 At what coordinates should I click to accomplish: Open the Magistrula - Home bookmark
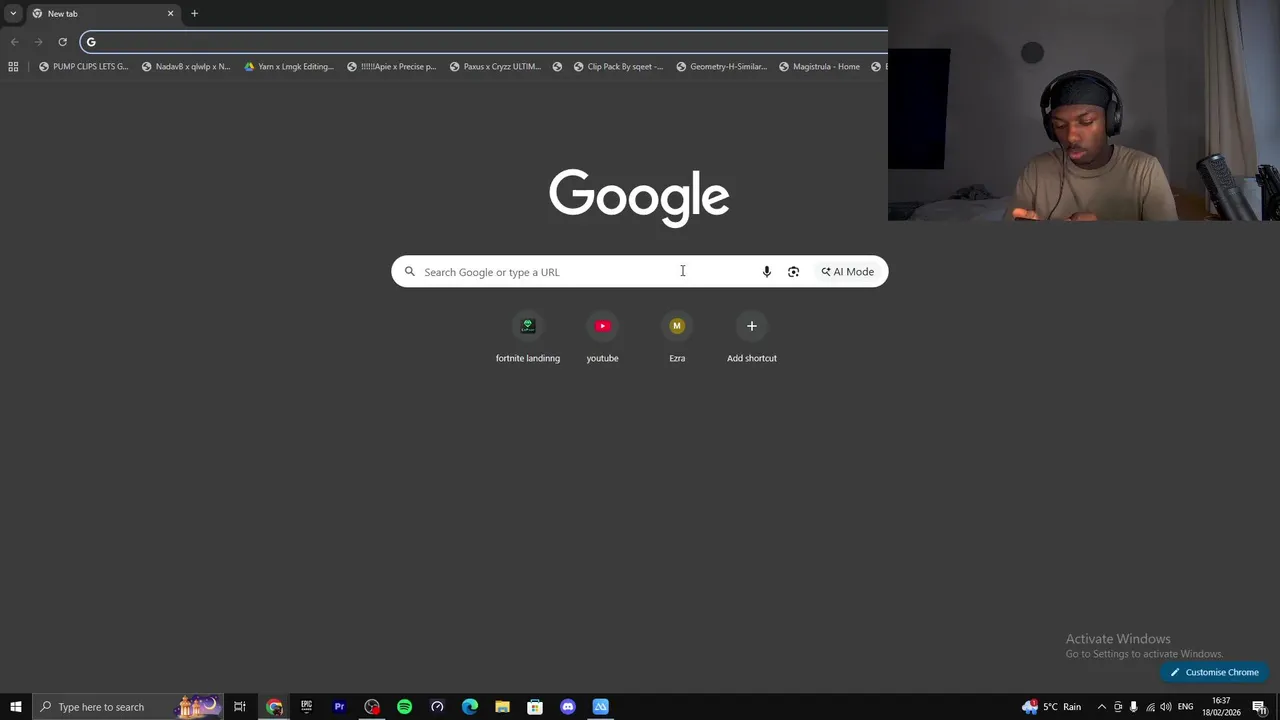pos(819,67)
